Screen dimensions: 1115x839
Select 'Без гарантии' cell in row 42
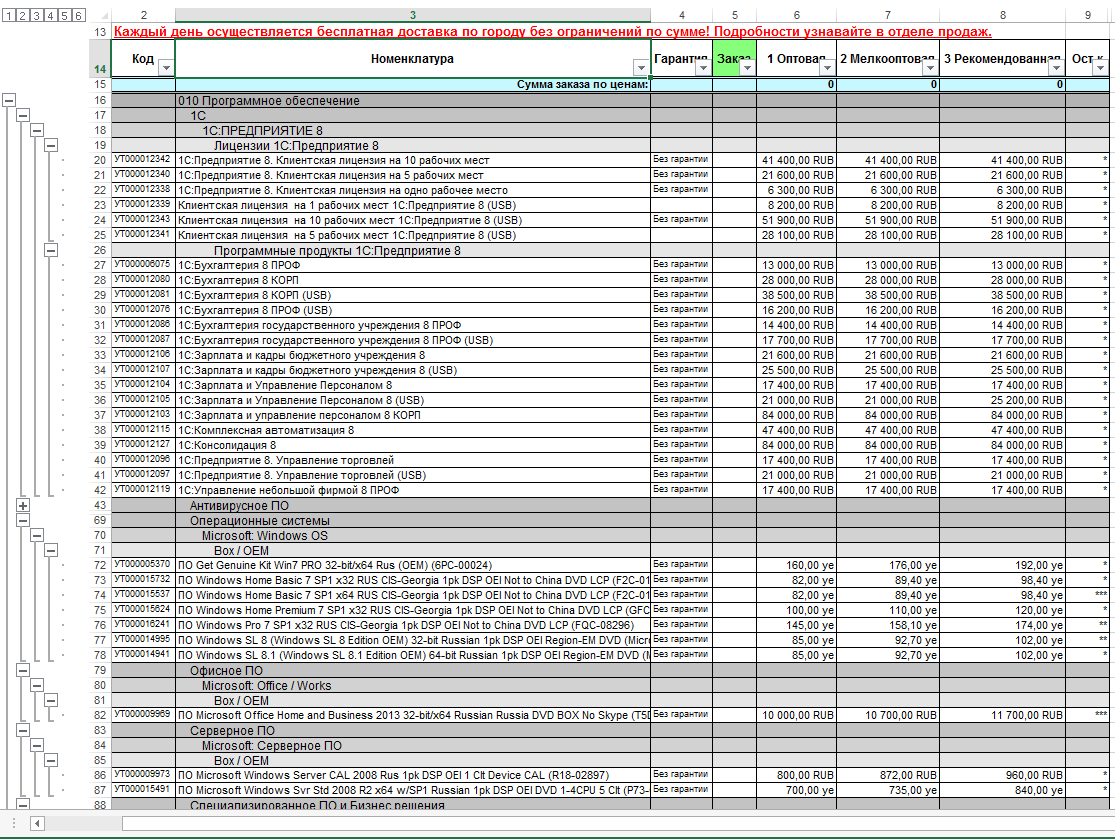pyautogui.click(x=681, y=490)
